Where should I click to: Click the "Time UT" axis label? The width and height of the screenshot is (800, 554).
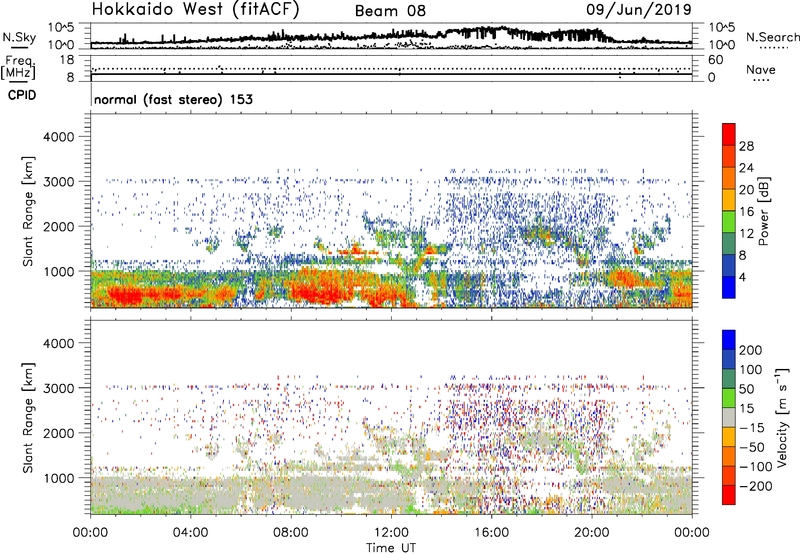tap(391, 548)
